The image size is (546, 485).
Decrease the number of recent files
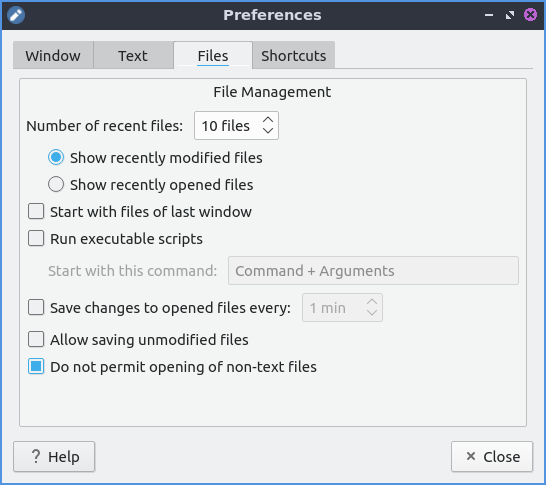coord(268,131)
